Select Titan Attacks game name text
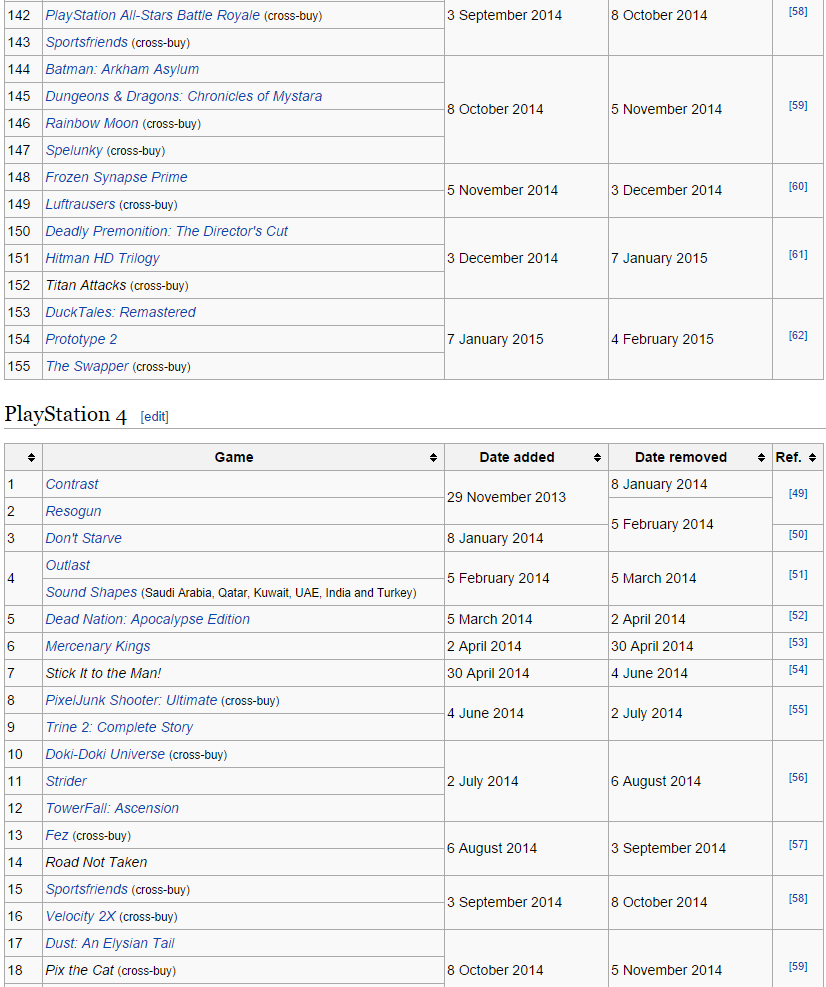 [86, 285]
